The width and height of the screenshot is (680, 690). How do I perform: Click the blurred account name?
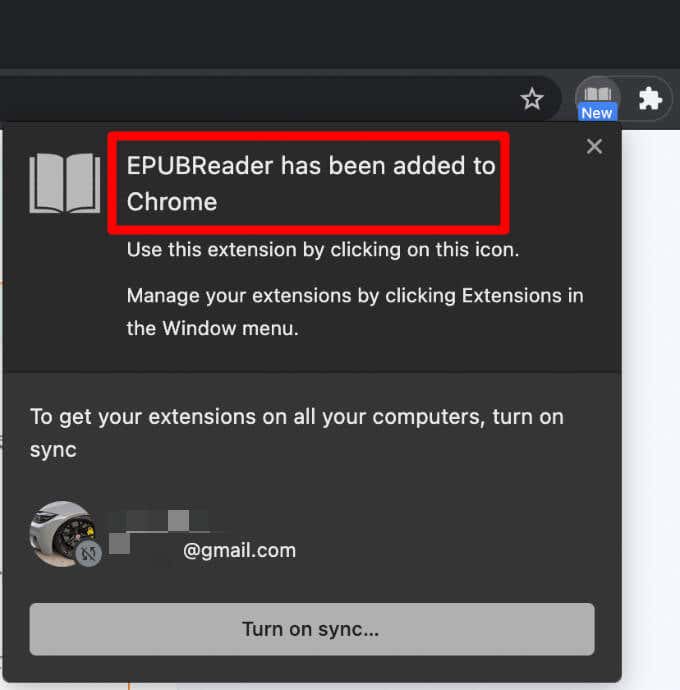click(158, 521)
